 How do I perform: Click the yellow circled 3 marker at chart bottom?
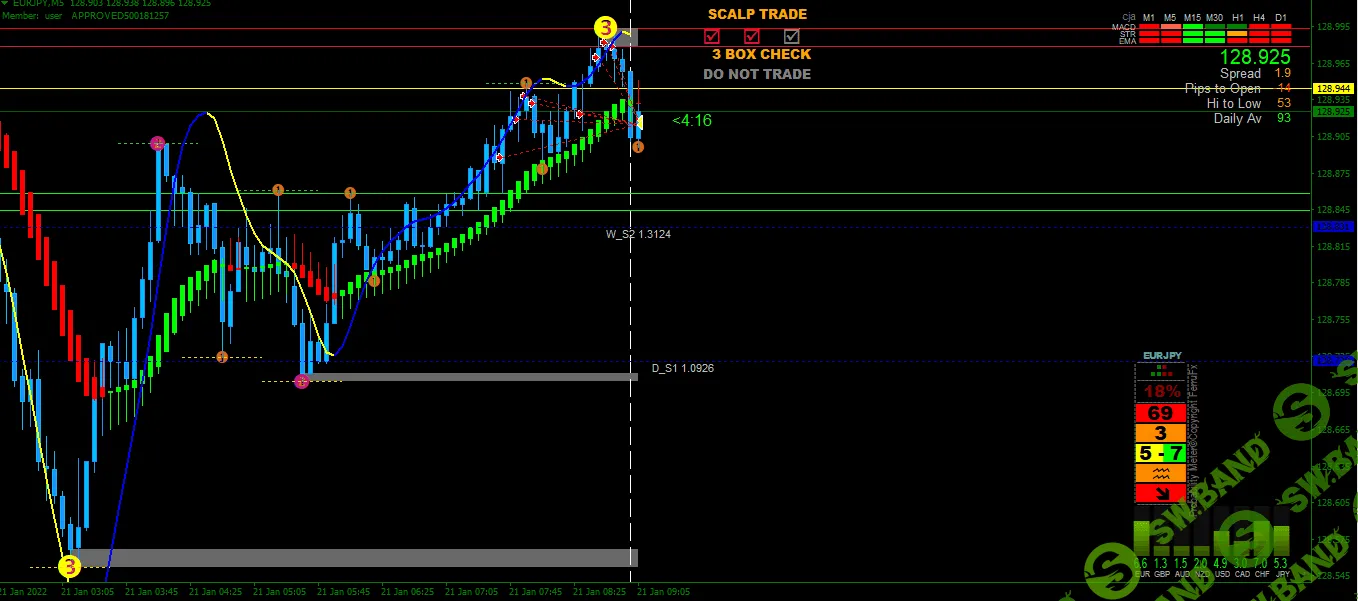pyautogui.click(x=69, y=567)
